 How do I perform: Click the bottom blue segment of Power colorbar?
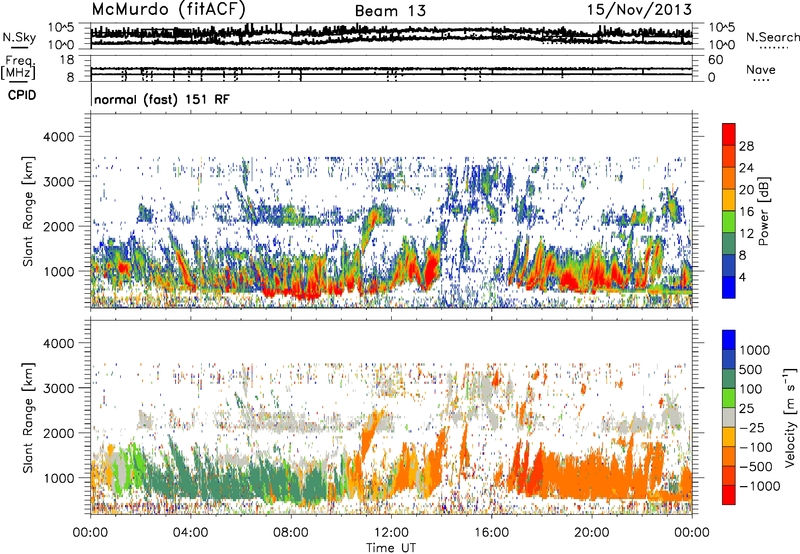(x=729, y=287)
